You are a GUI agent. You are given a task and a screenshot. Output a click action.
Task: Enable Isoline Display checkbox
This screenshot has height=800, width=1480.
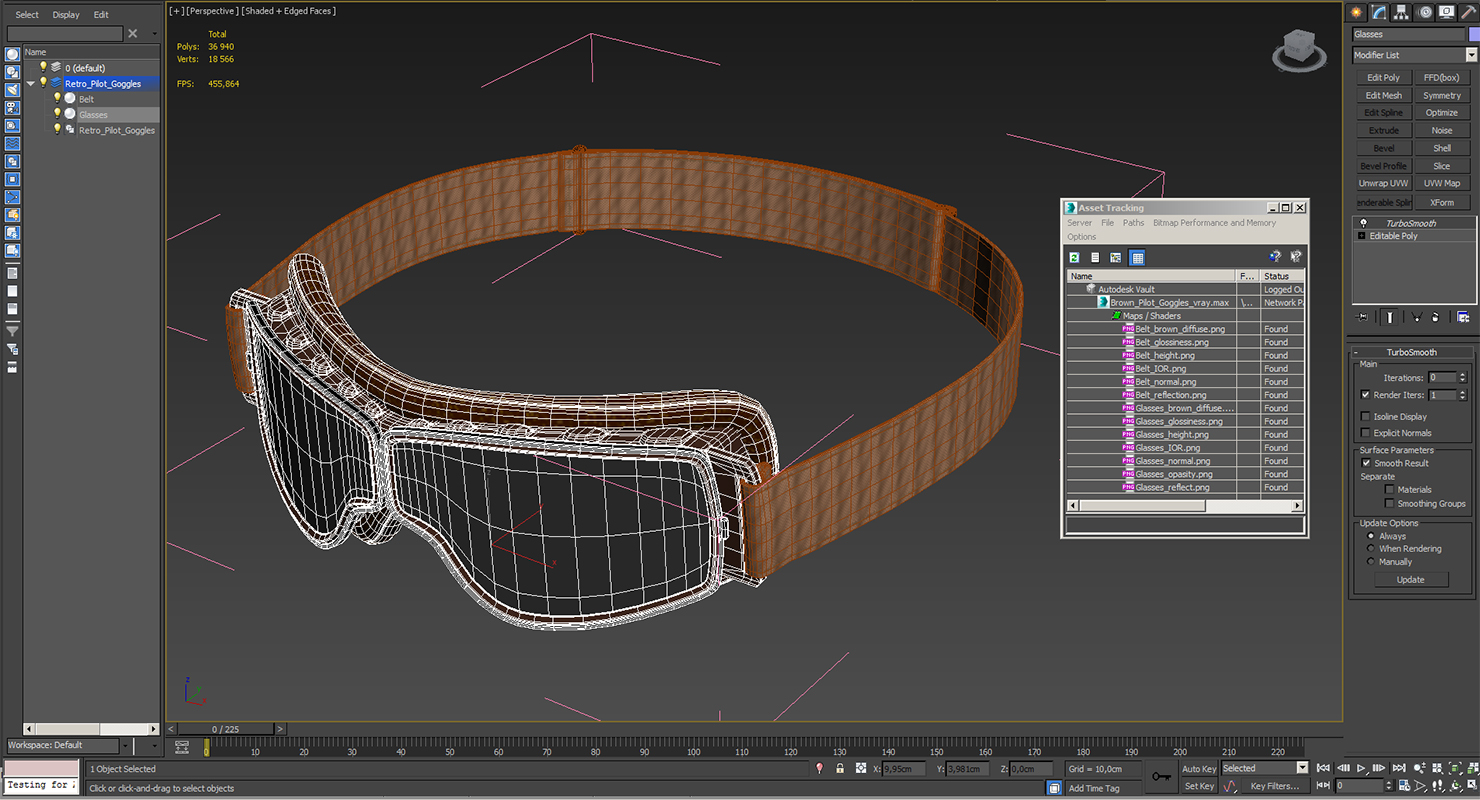click(1366, 416)
